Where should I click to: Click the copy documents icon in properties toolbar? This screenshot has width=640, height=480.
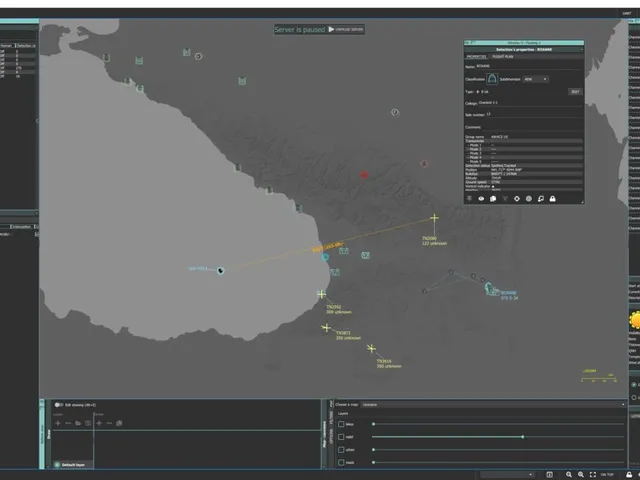493,199
